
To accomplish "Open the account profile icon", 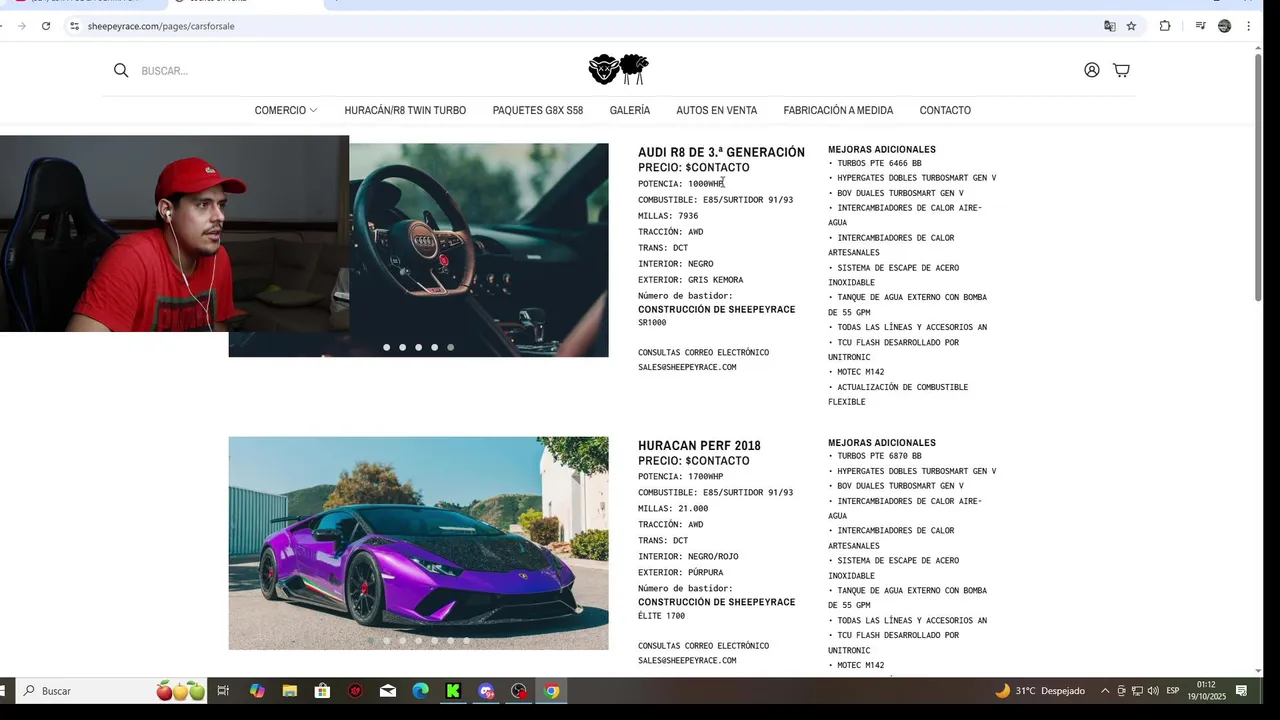I will (1092, 70).
